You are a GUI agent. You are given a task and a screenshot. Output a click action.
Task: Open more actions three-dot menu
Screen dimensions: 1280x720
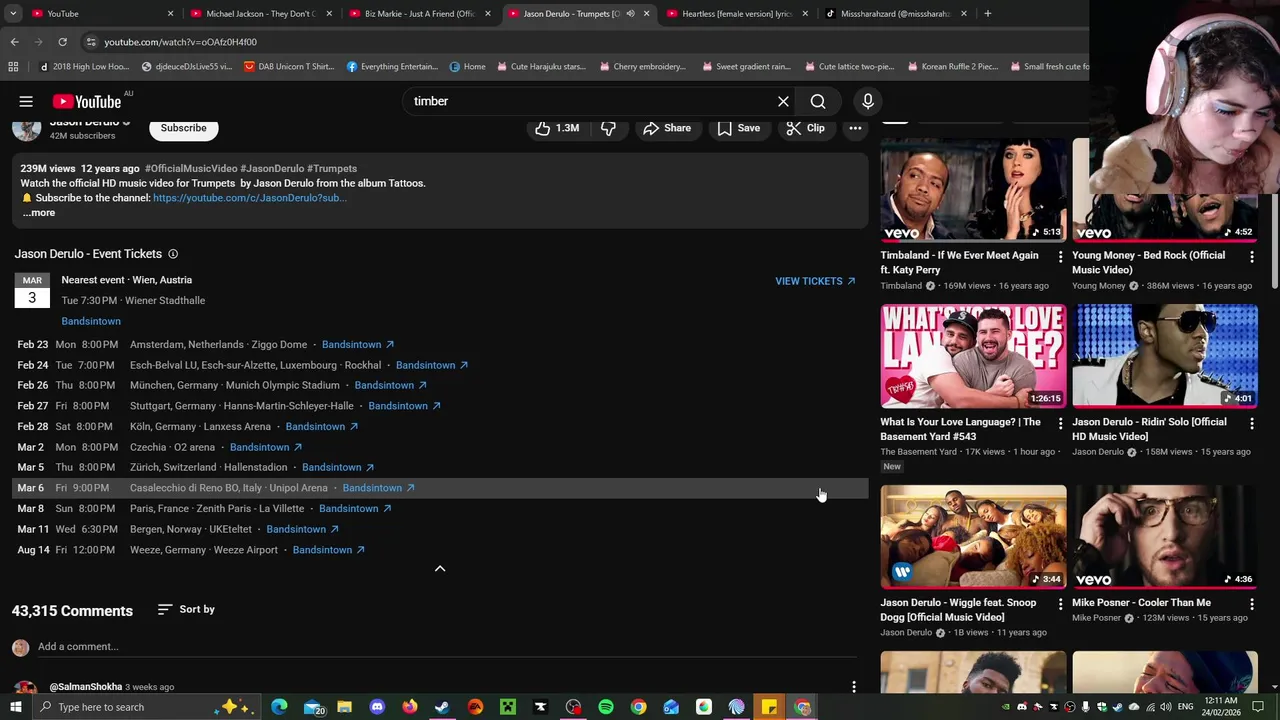click(x=855, y=128)
